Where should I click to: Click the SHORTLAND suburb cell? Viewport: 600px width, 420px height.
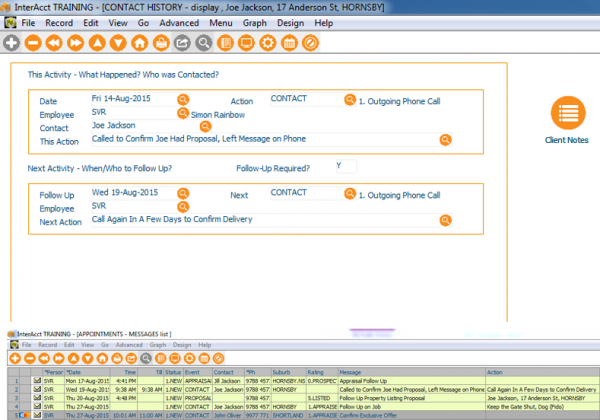coord(288,415)
